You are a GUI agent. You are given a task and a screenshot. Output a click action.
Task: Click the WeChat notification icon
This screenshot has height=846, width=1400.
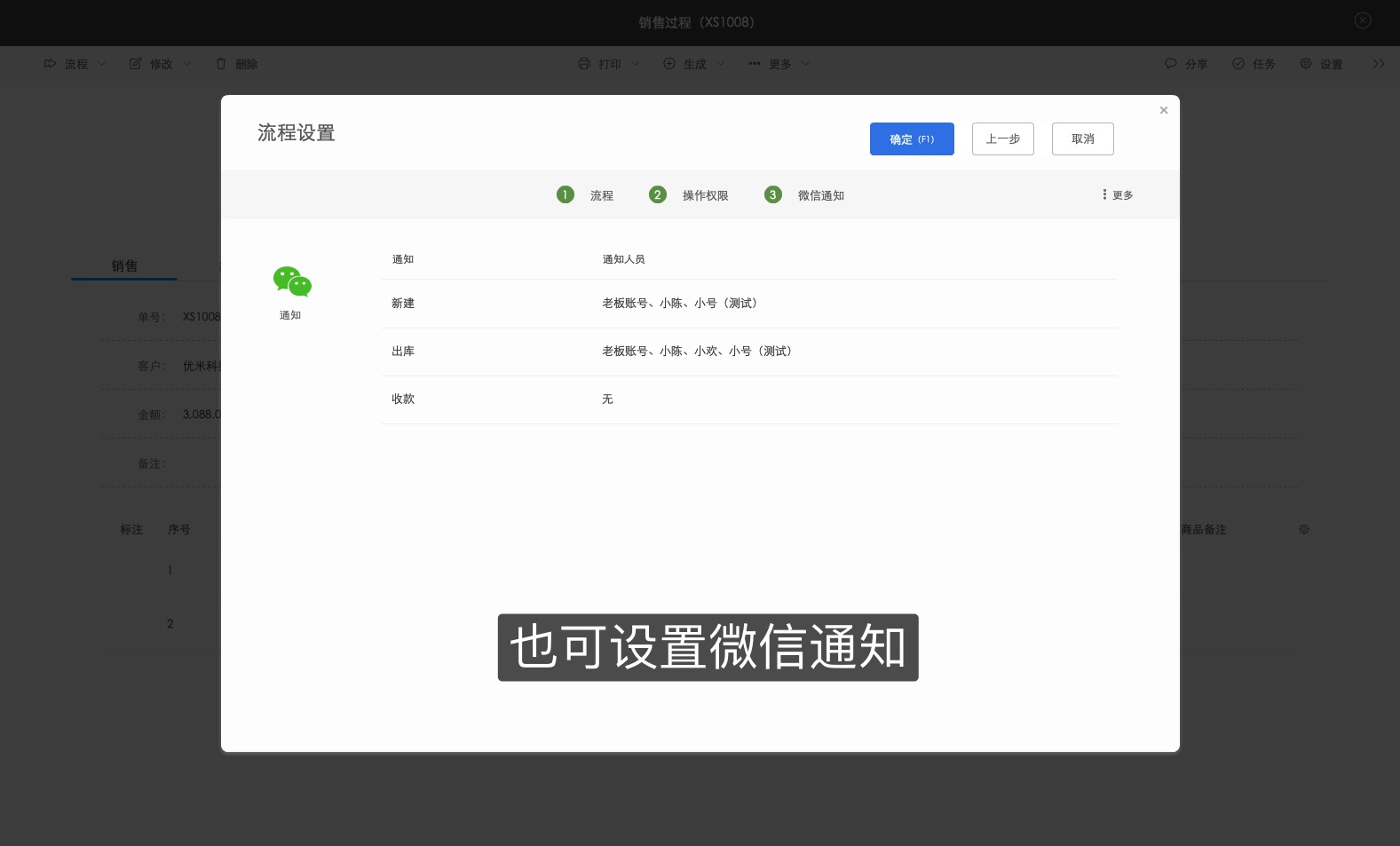292,281
